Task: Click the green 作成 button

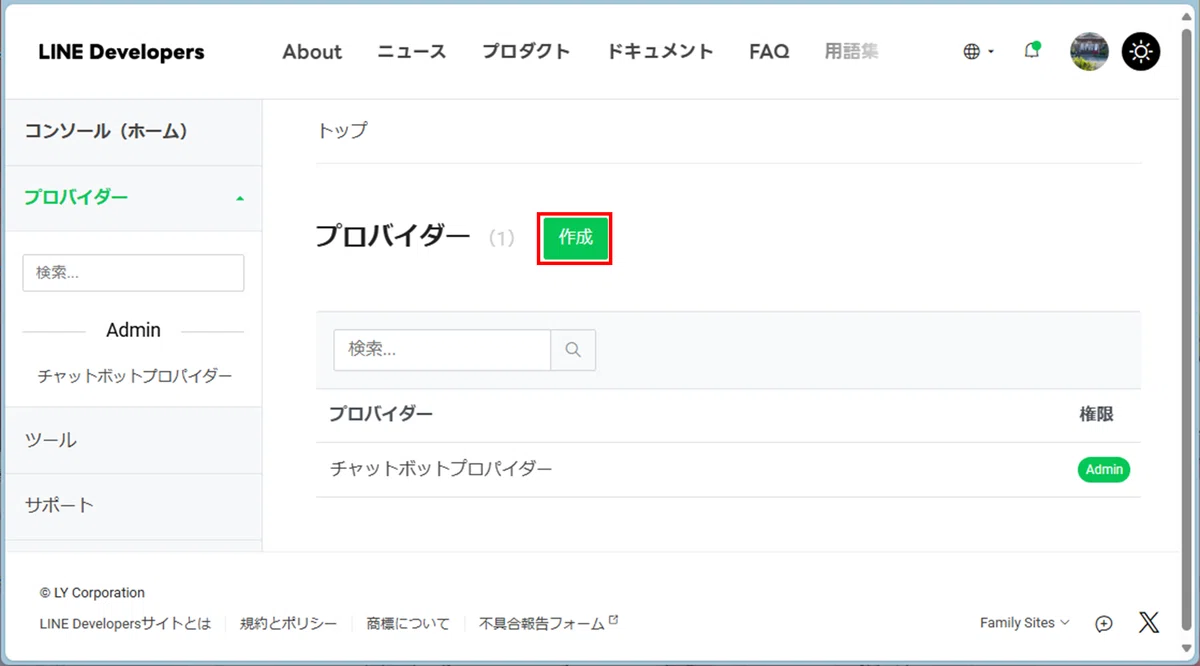Action: [x=575, y=238]
